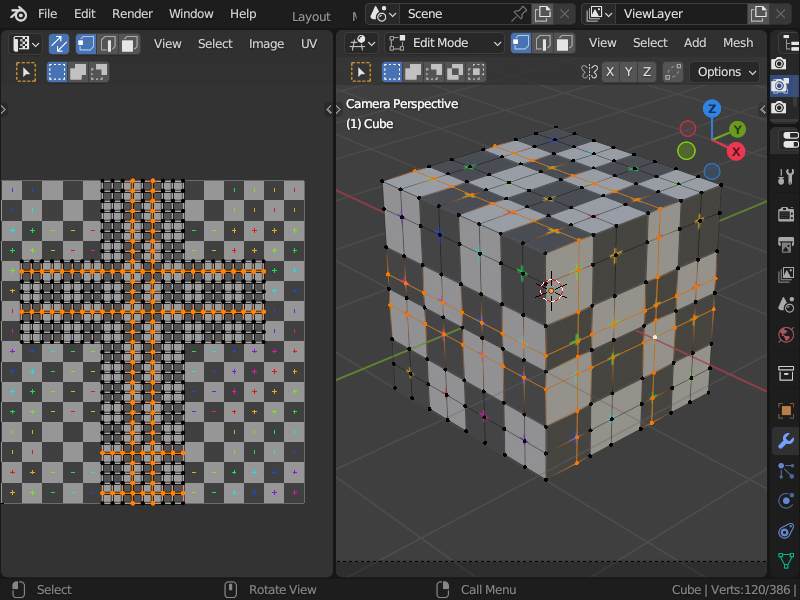Open the Render properties tab
This screenshot has height=600, width=800.
pyautogui.click(x=786, y=213)
